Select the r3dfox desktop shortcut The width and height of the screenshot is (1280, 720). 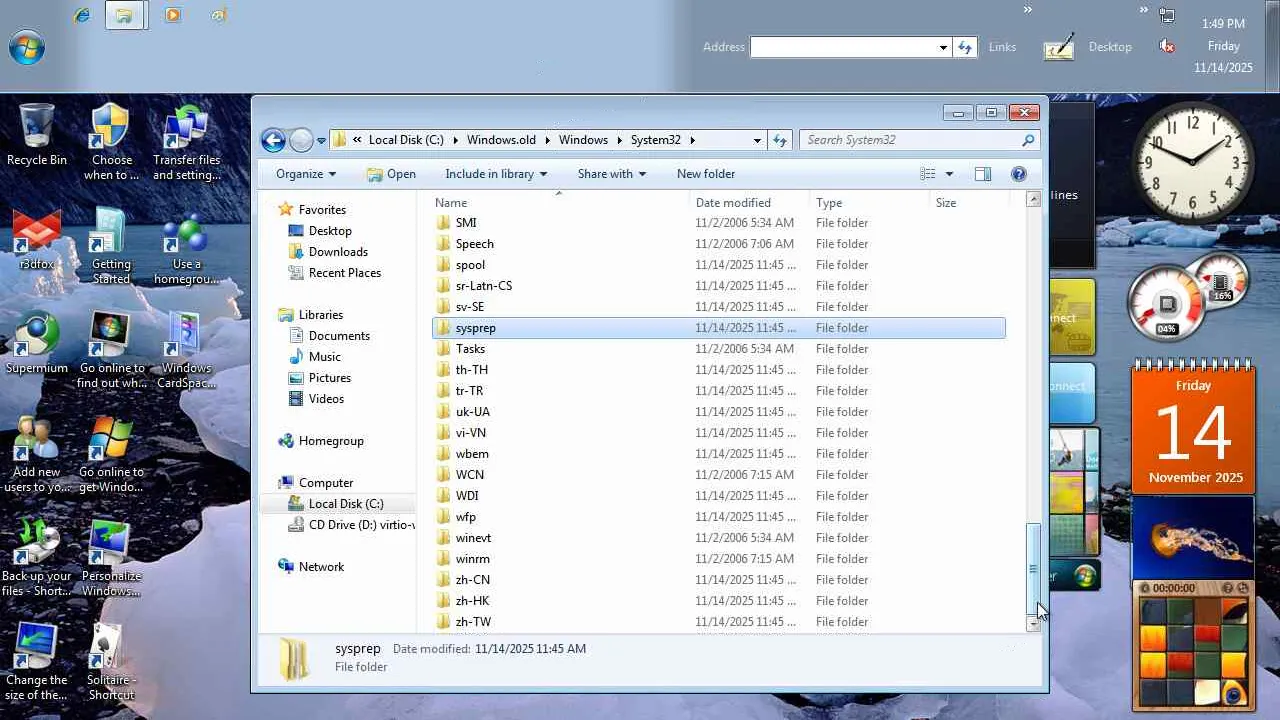(37, 240)
